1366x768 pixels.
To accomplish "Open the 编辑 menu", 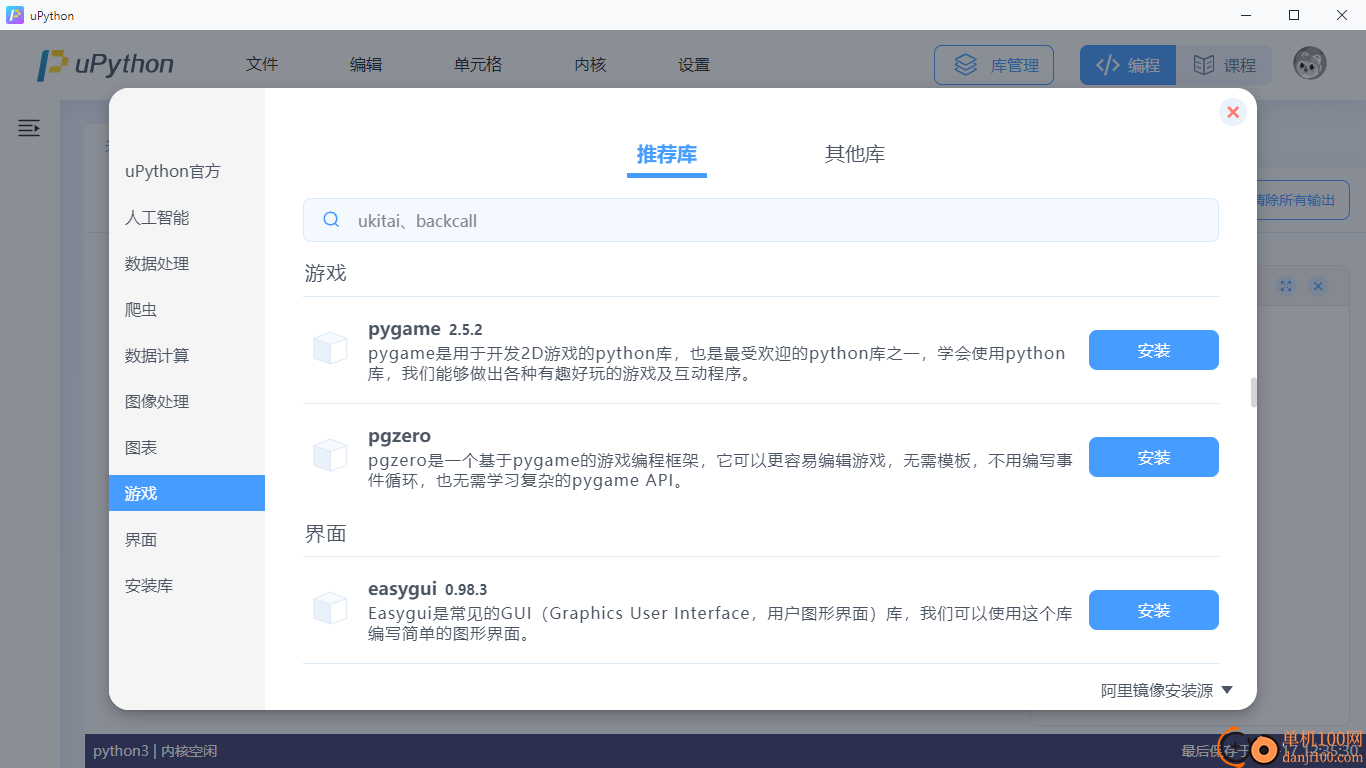I will 366,64.
